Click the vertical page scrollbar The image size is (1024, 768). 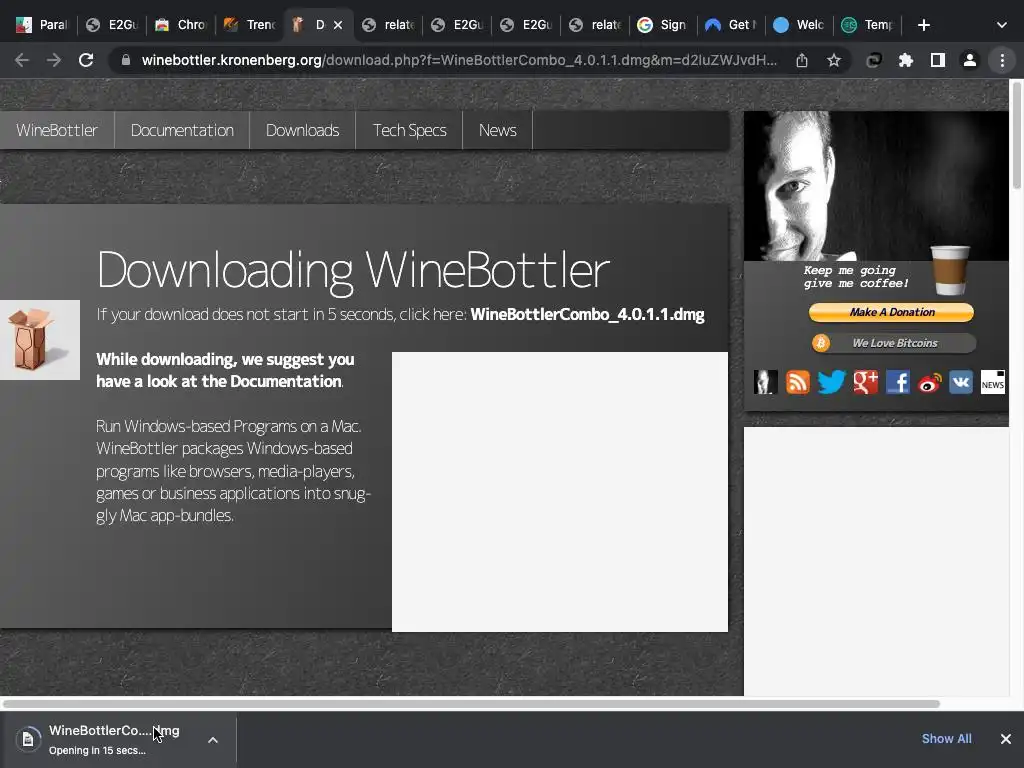pos(1017,135)
